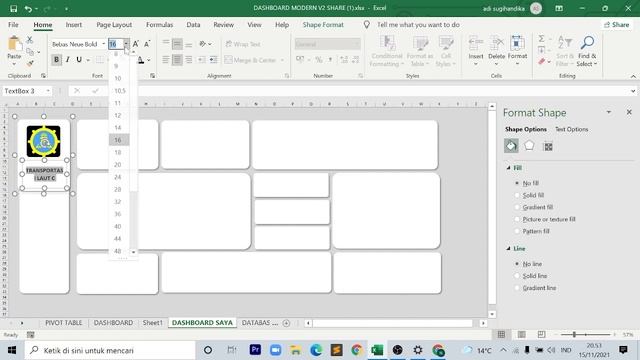Click the Clear eraser icon in Editing
Screen dimensions: 640x360
542,62
